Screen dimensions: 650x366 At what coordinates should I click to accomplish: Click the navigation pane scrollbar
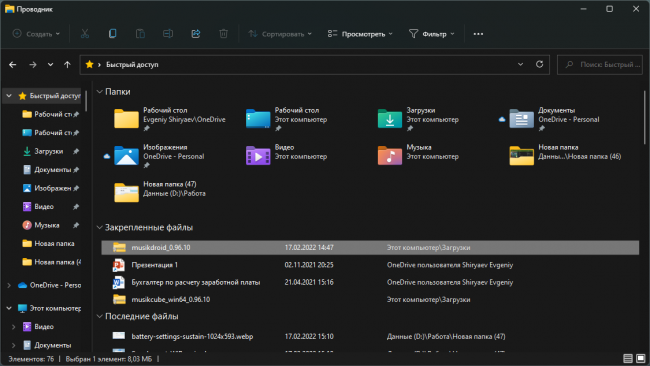(86, 101)
